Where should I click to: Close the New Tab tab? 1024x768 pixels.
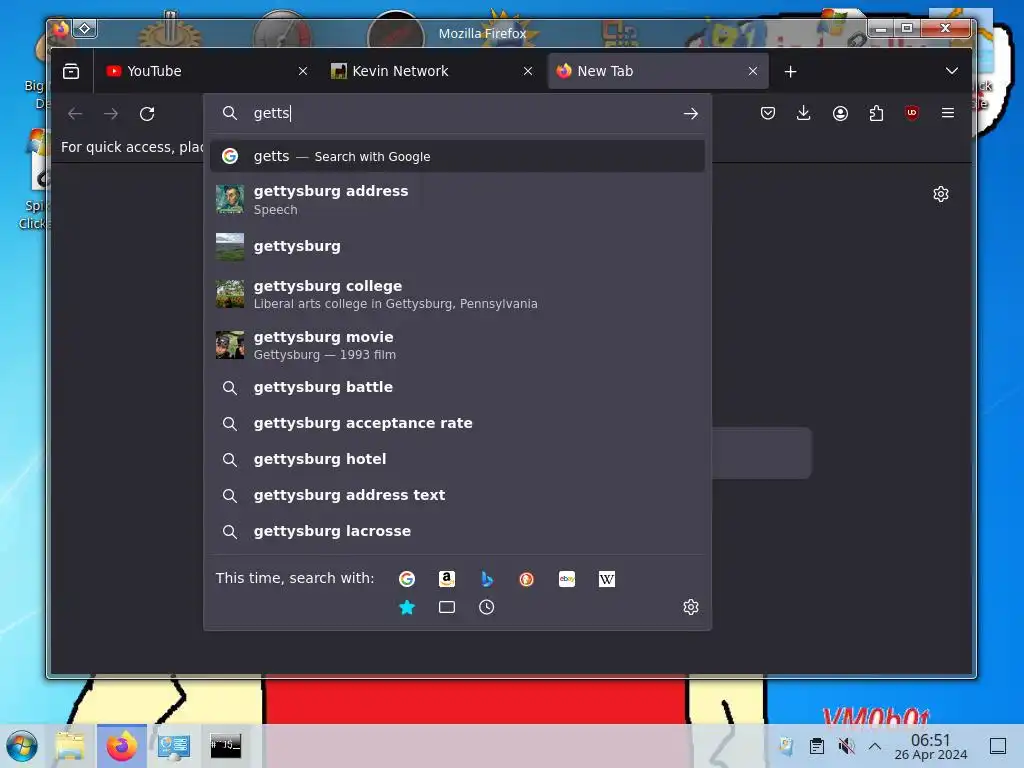pos(753,71)
